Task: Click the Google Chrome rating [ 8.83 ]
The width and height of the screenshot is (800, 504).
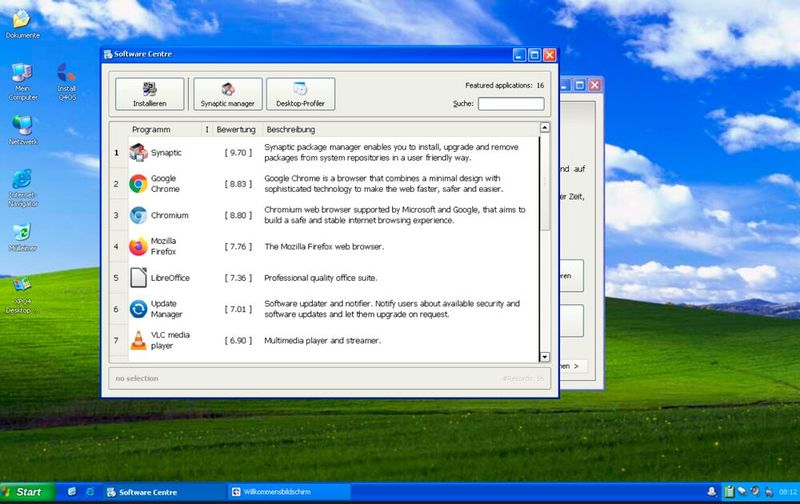Action: coord(238,184)
